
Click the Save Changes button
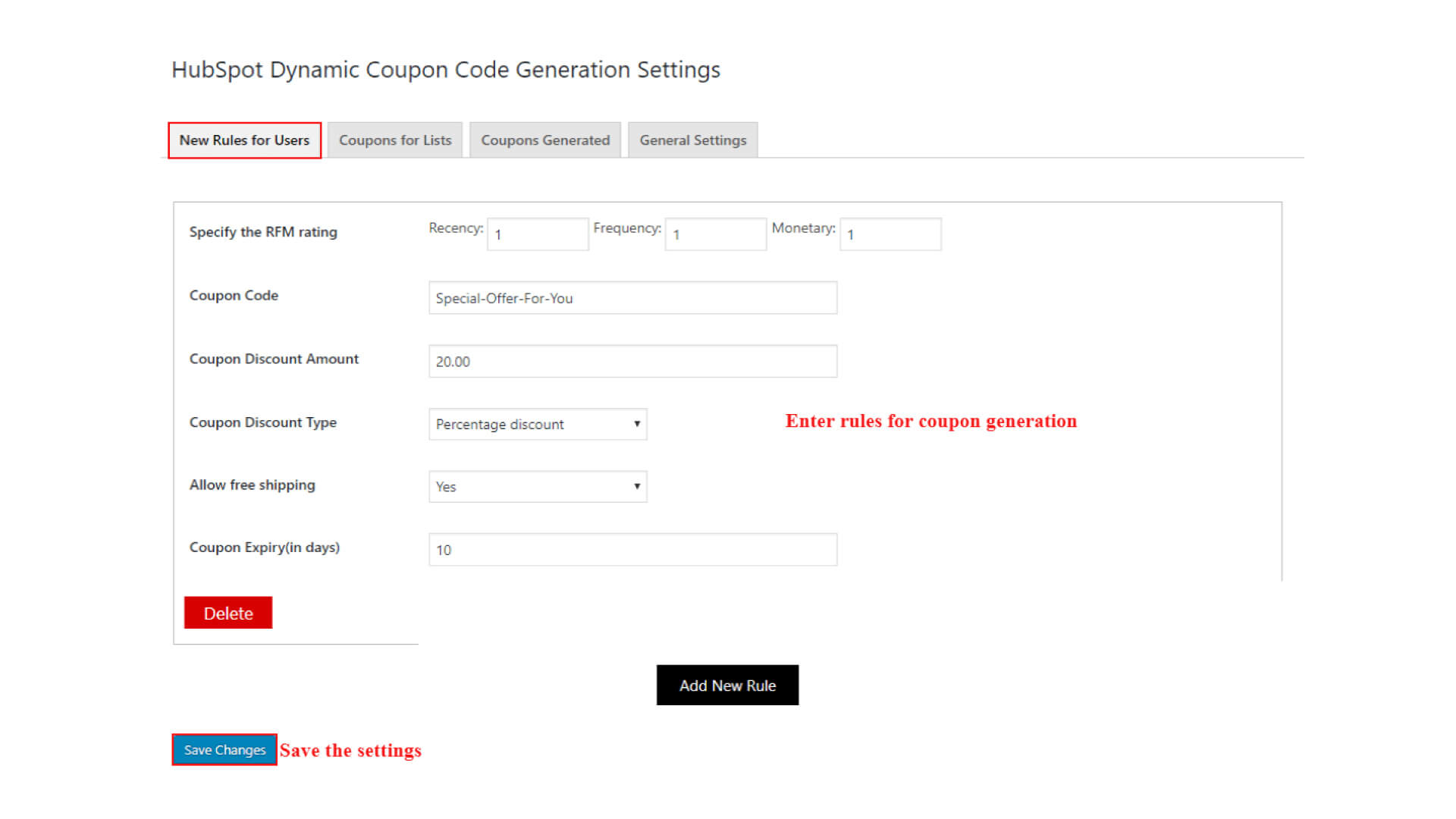[224, 750]
